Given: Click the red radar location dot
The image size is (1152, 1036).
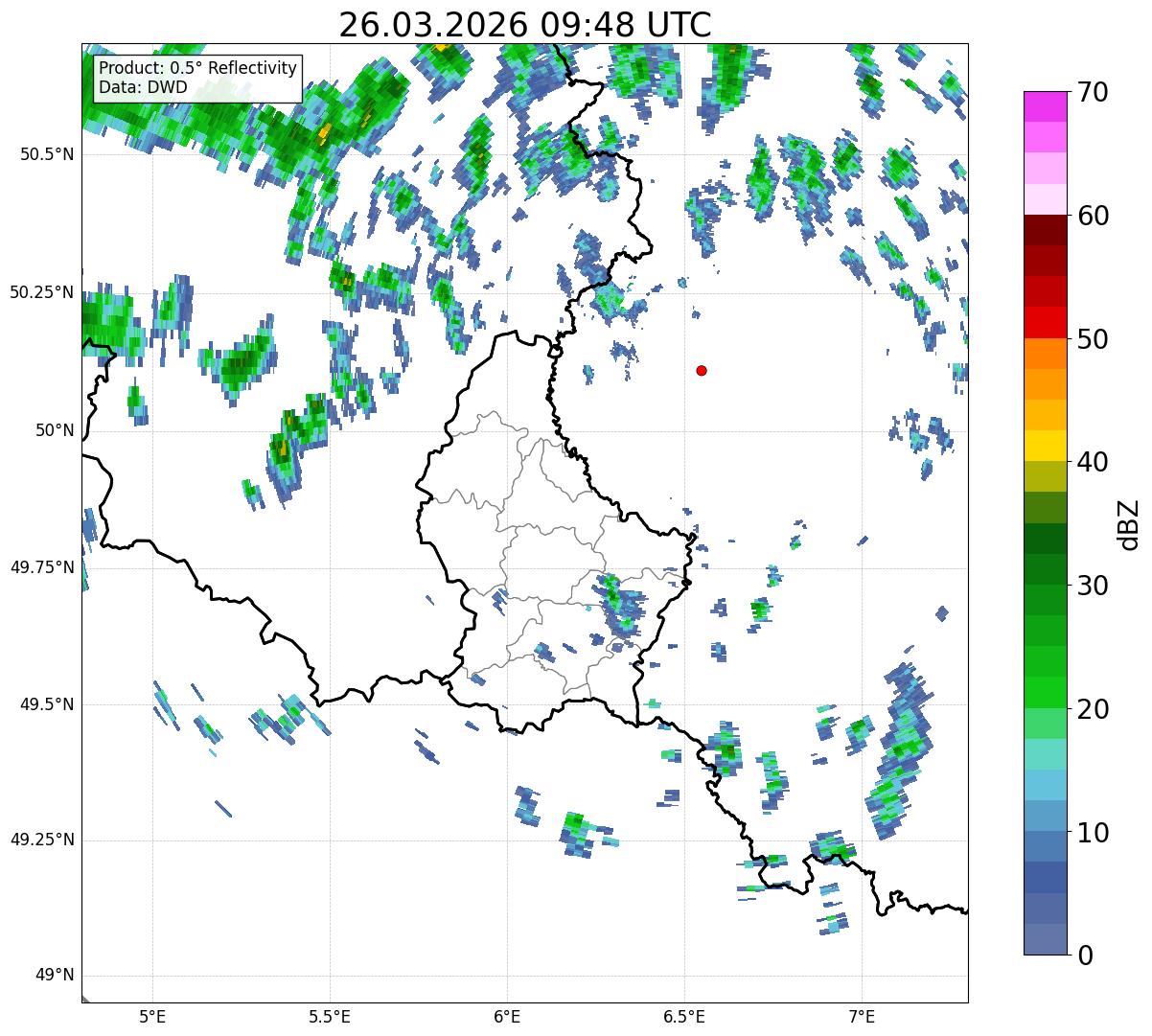Looking at the screenshot, I should point(702,370).
